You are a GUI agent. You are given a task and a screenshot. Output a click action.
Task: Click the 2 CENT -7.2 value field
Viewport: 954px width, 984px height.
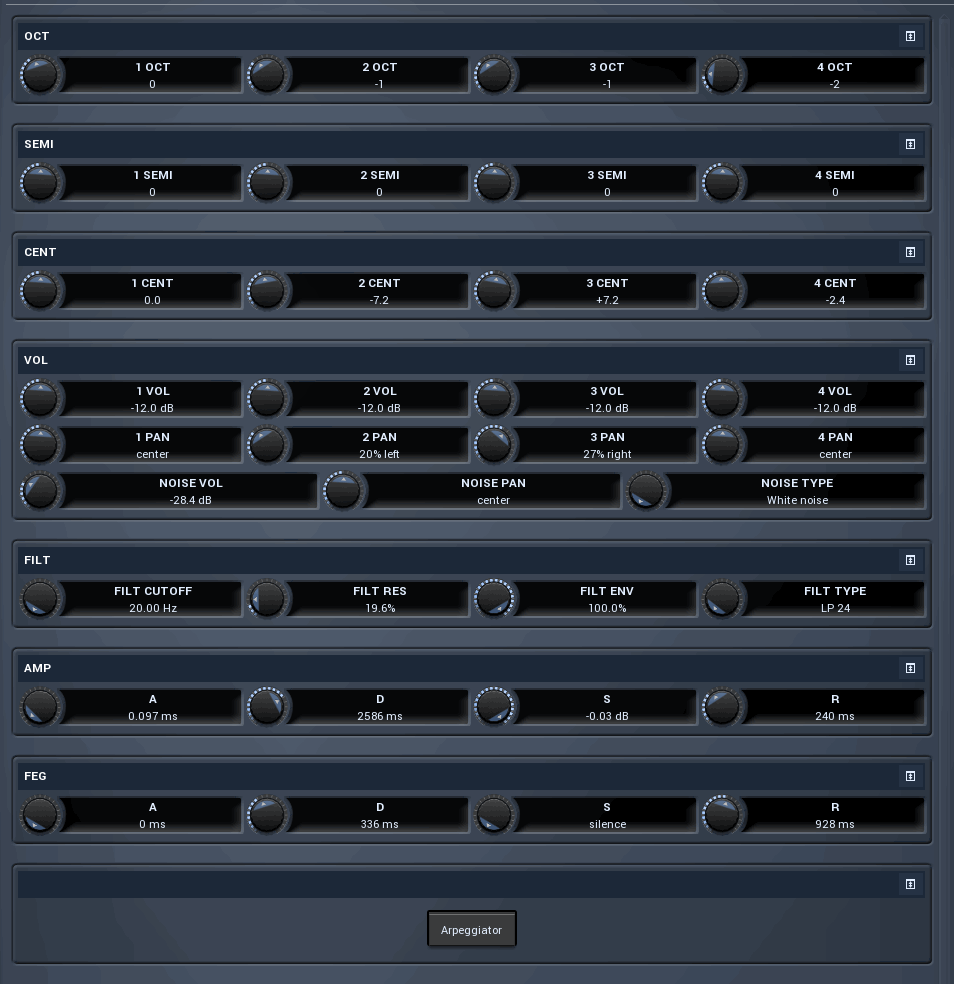(x=379, y=291)
